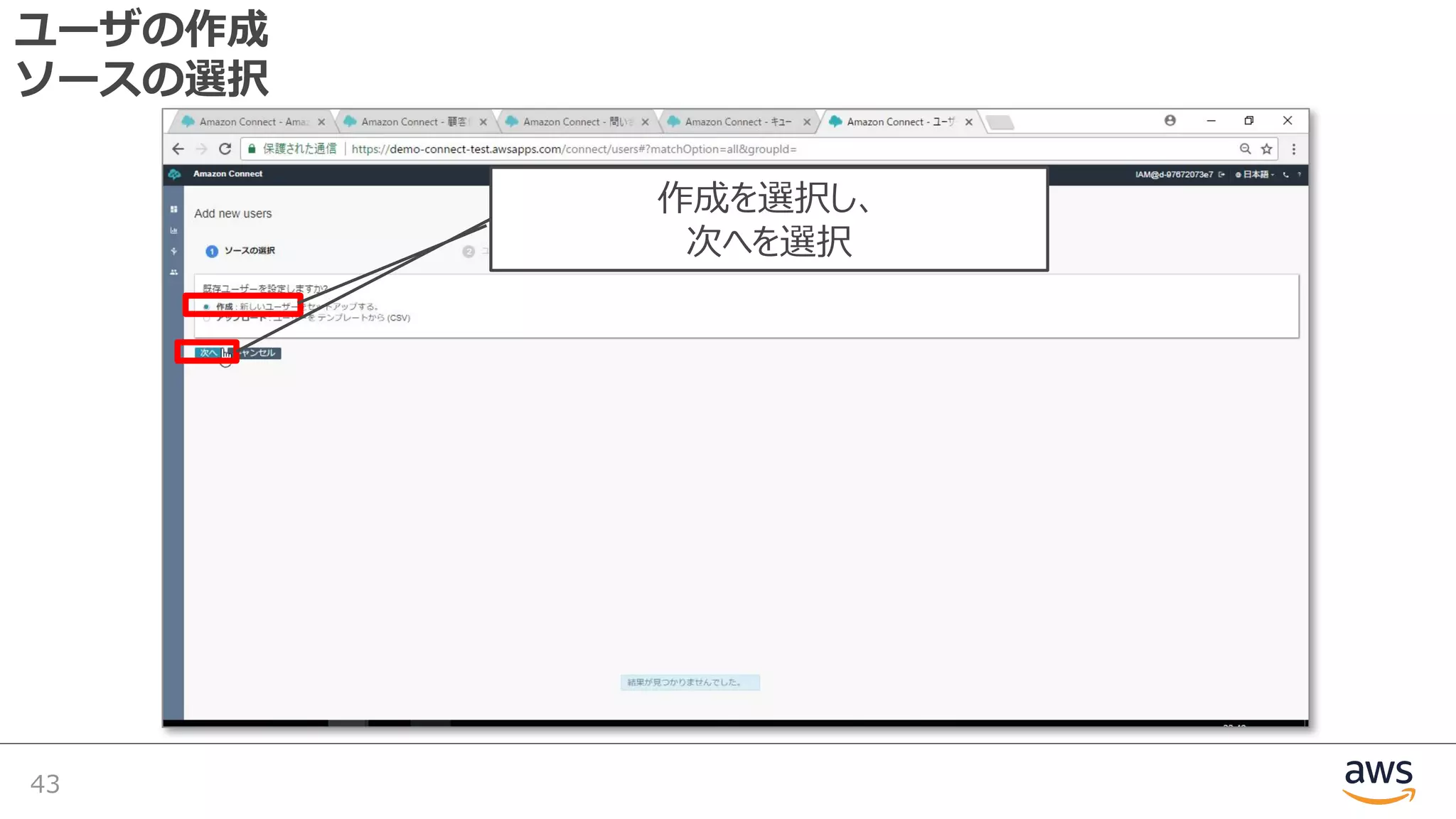1456x819 pixels.
Task: Click the キャンセル button
Action: coord(257,353)
